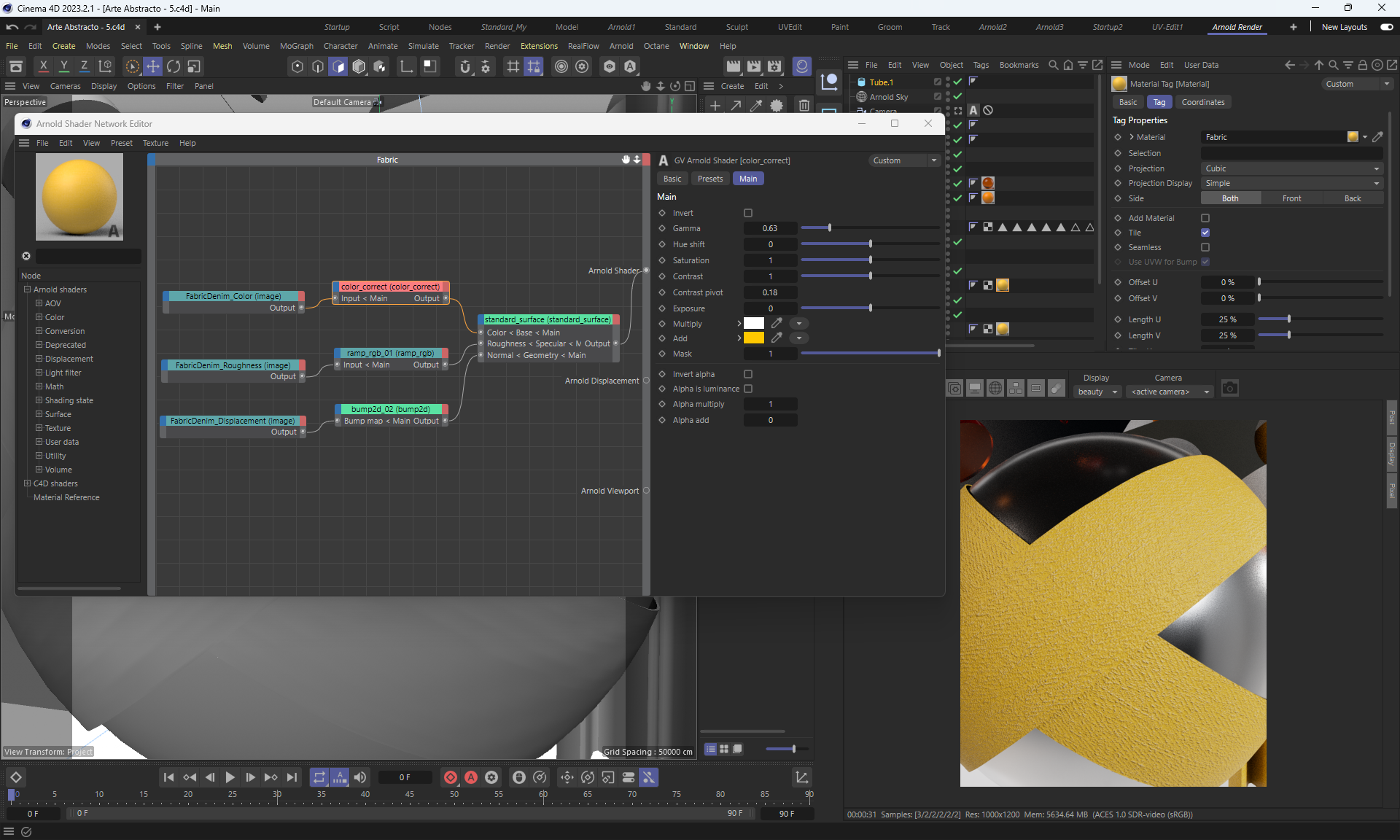Enable the Invert checkbox

coord(748,213)
